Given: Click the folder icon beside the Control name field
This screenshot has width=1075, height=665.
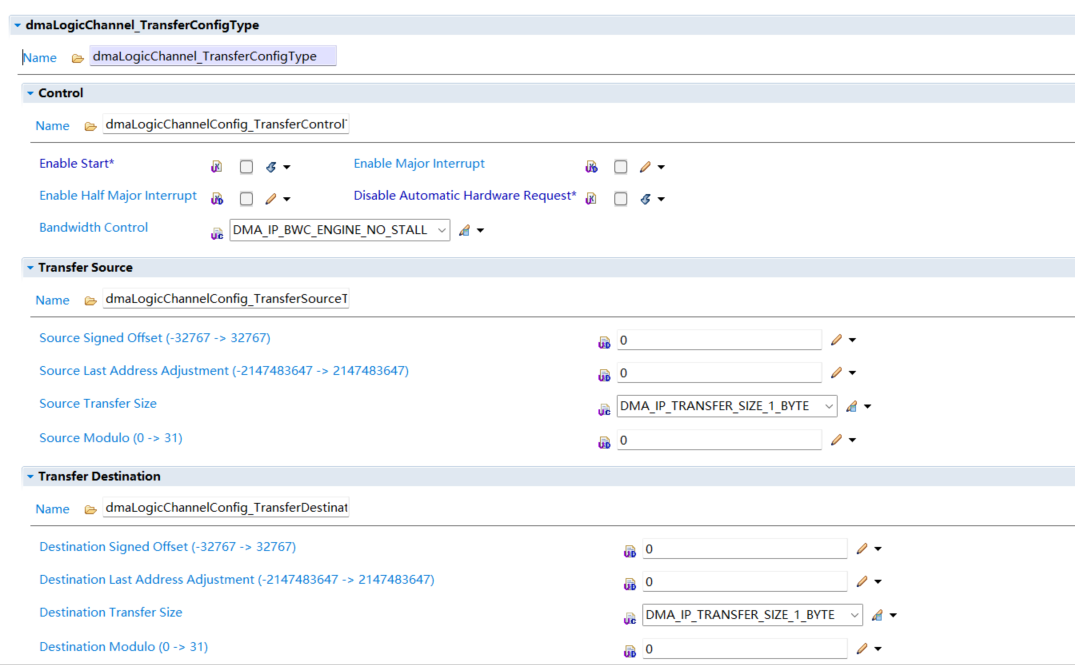Looking at the screenshot, I should [x=91, y=126].
